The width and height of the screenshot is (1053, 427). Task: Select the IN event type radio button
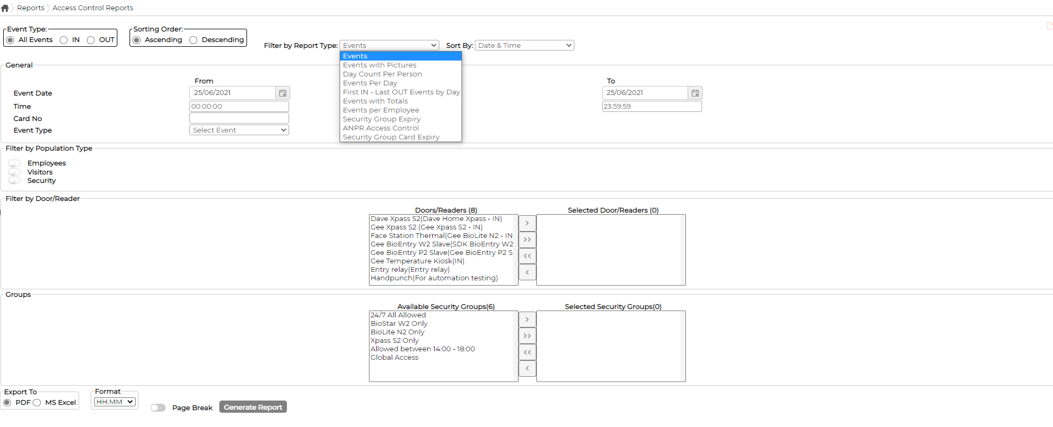pyautogui.click(x=64, y=40)
